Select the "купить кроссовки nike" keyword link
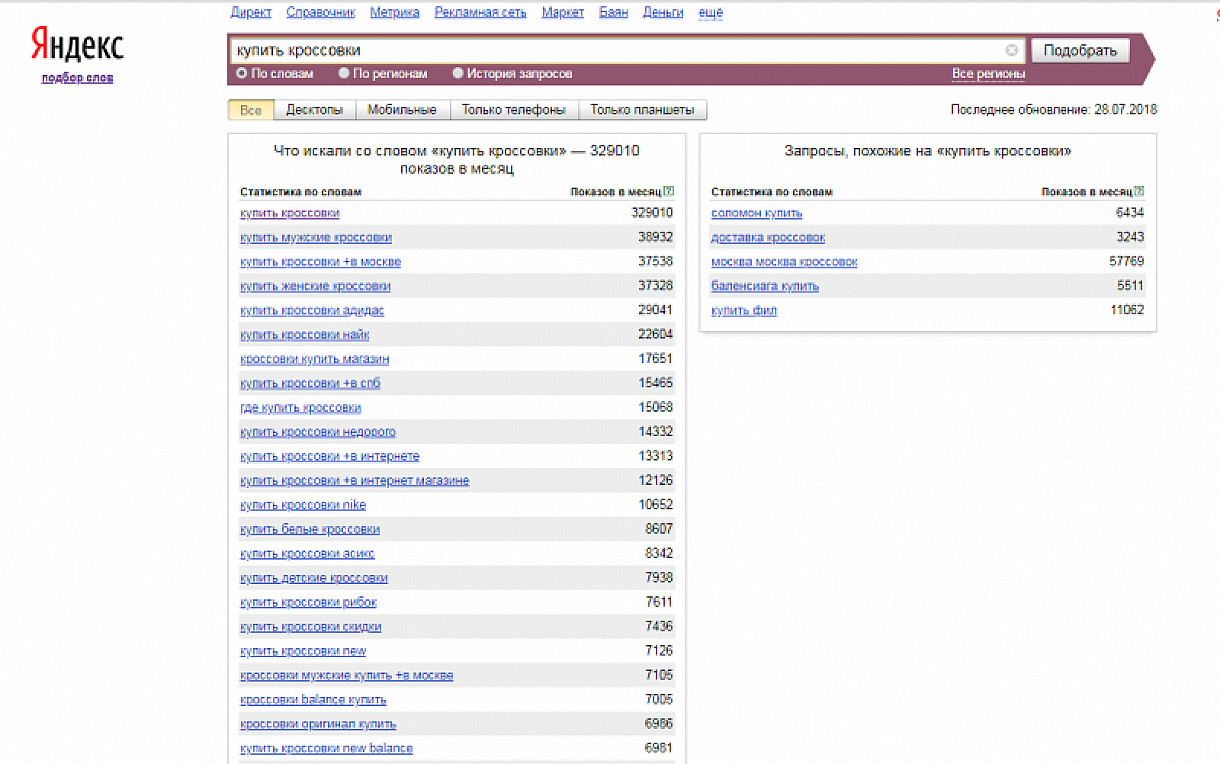 [x=303, y=505]
